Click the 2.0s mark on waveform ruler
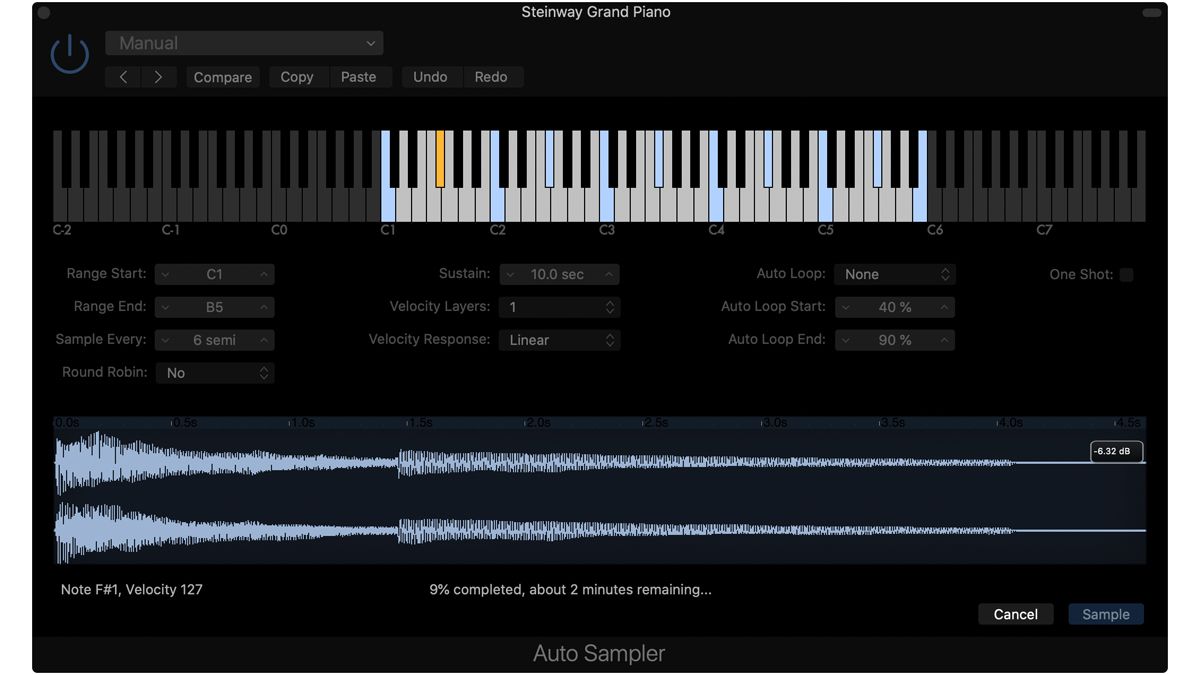 point(538,423)
